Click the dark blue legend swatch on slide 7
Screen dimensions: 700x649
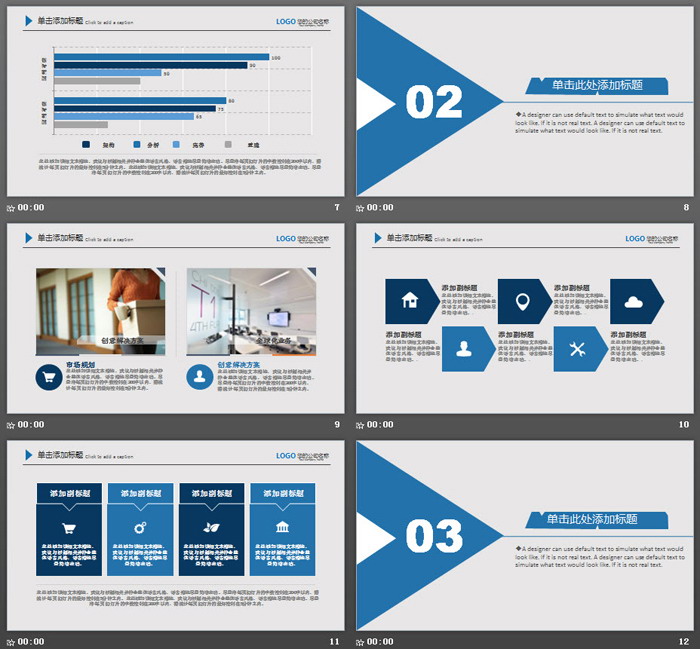point(86,145)
